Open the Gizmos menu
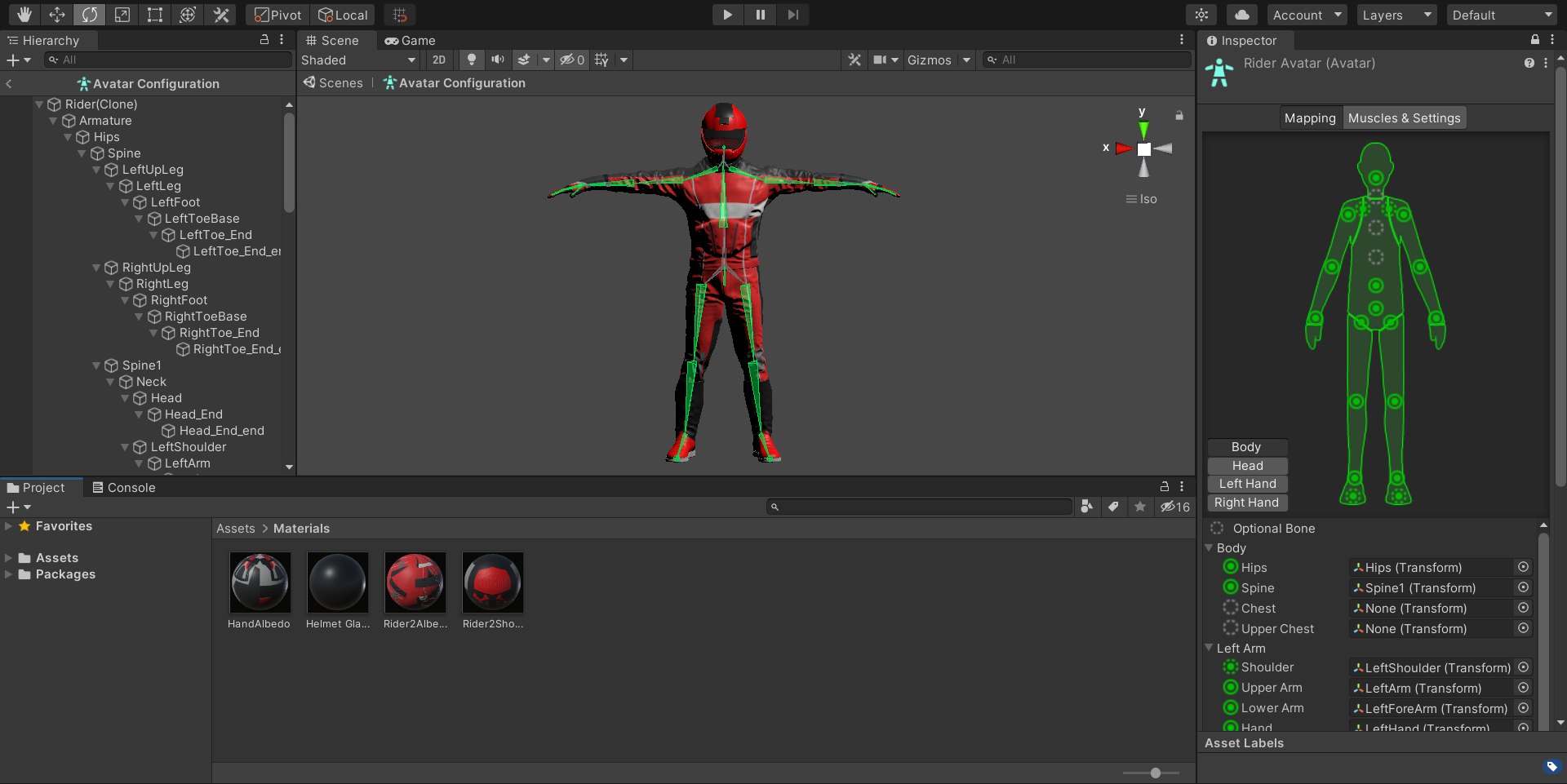This screenshot has width=1567, height=784. [929, 60]
